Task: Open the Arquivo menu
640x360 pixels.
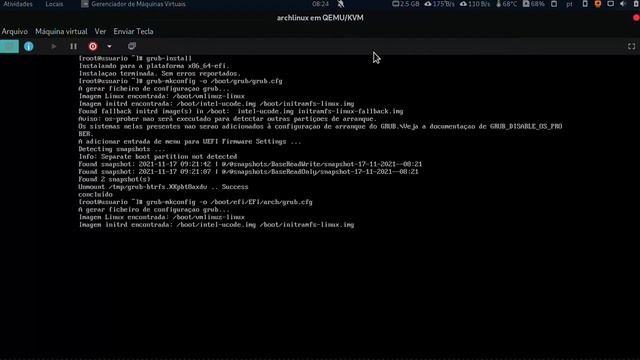Action: (x=15, y=31)
